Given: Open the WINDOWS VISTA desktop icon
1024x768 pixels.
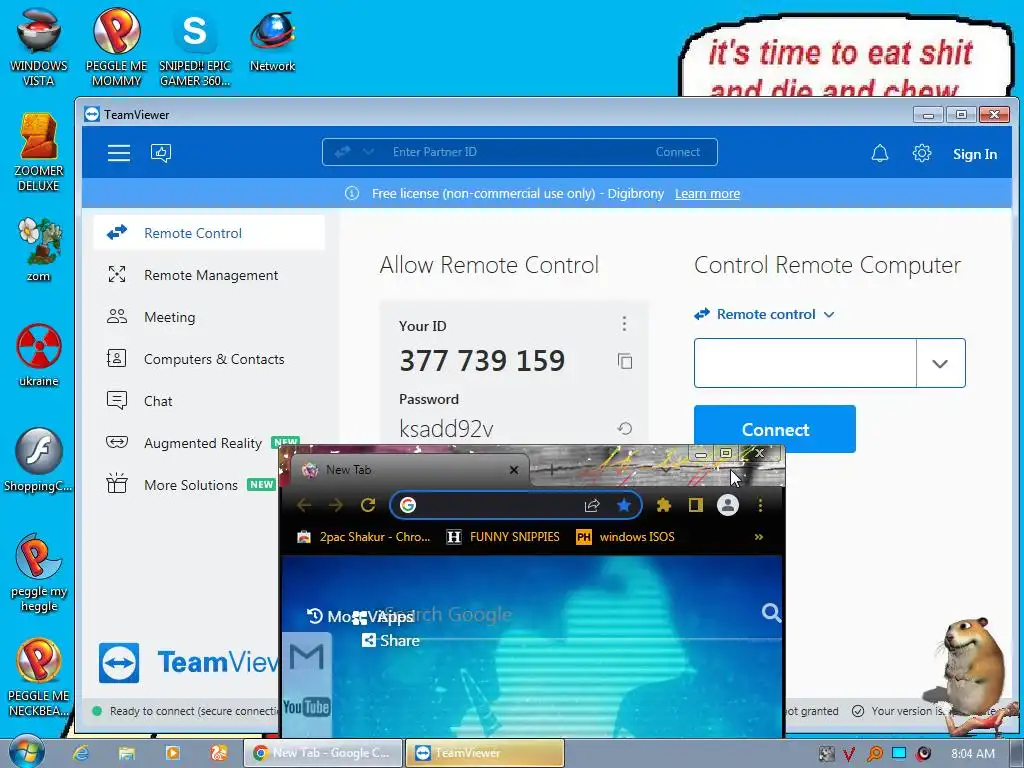Looking at the screenshot, I should (x=39, y=47).
